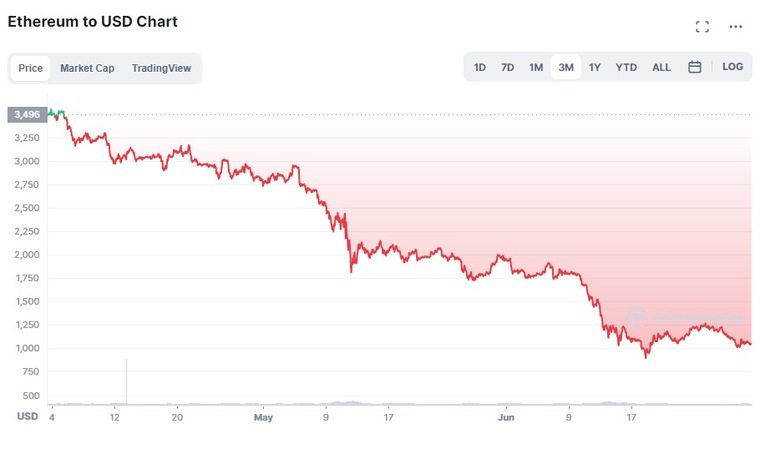Click the May label on the date axis
Viewport: 760px width, 449px height.
pos(263,417)
